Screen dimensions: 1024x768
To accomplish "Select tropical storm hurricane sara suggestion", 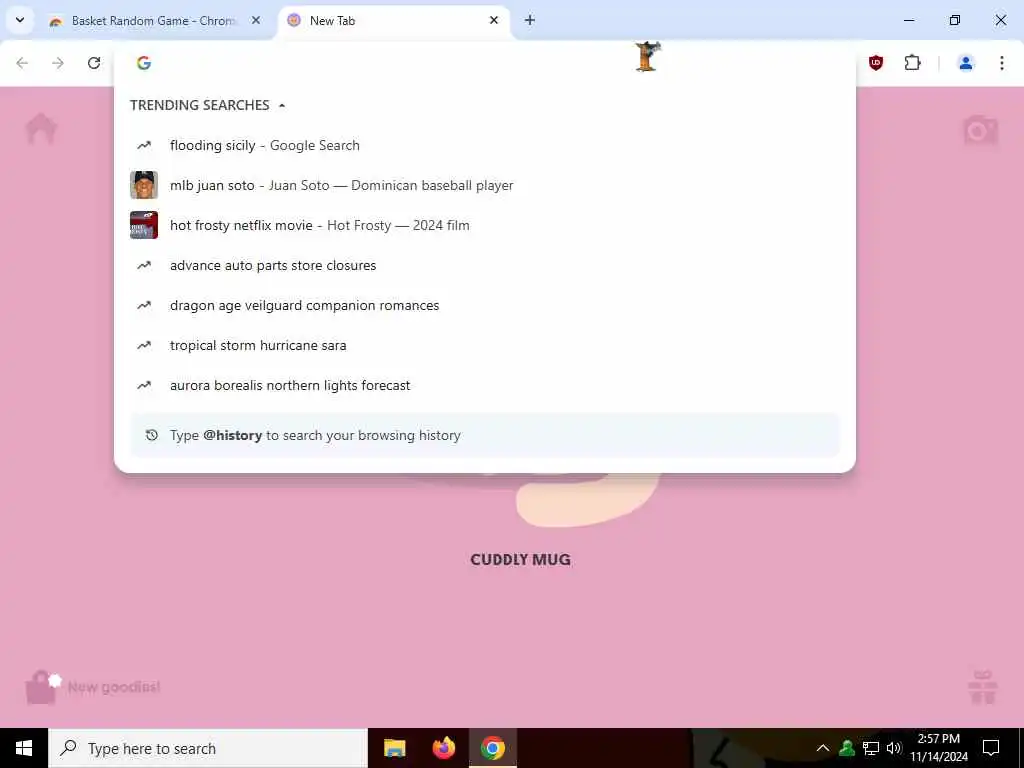I will click(485, 345).
